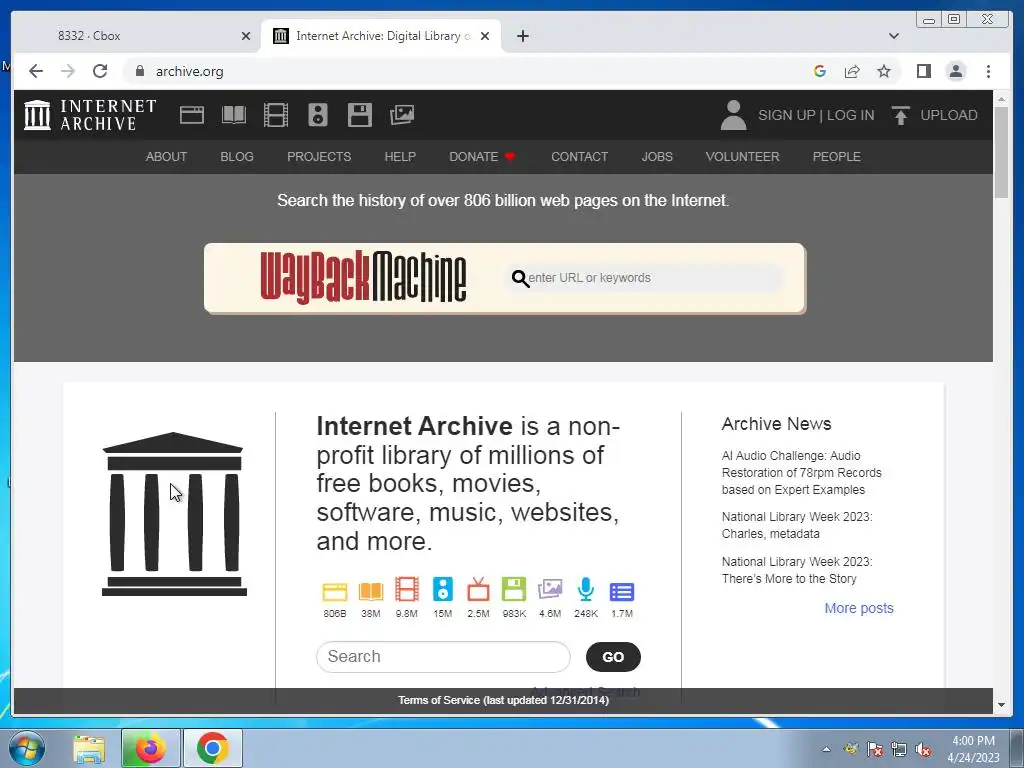
Task: Click the Internet Archive logo in the header
Action: [x=90, y=115]
